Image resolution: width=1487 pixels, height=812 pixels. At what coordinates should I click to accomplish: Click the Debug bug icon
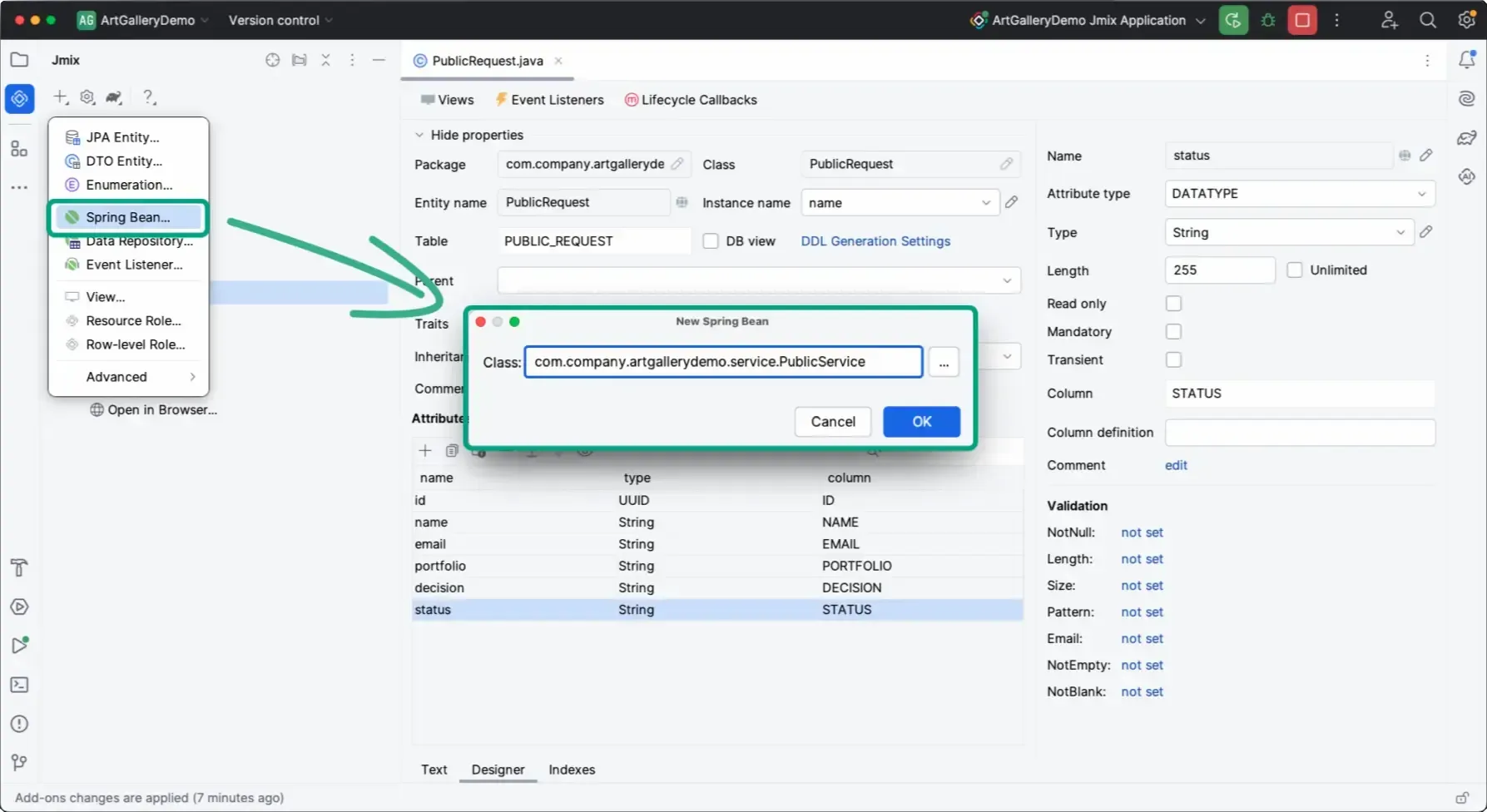pos(1268,20)
